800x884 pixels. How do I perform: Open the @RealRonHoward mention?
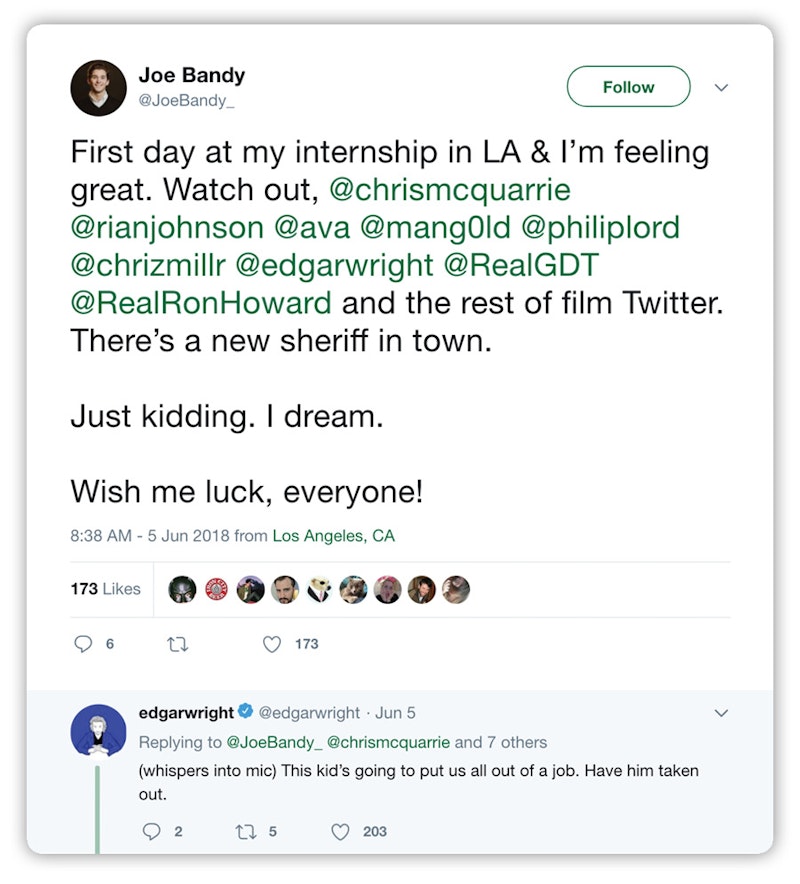[200, 302]
